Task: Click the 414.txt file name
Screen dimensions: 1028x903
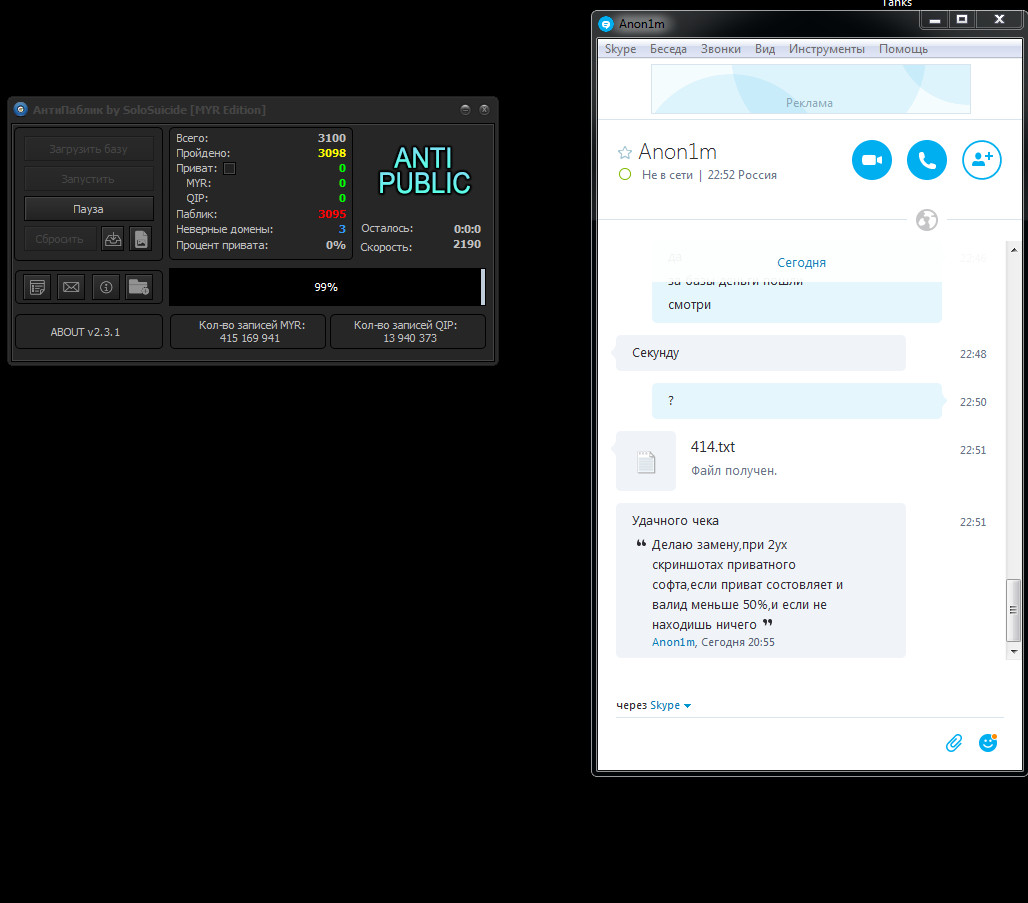Action: point(713,447)
